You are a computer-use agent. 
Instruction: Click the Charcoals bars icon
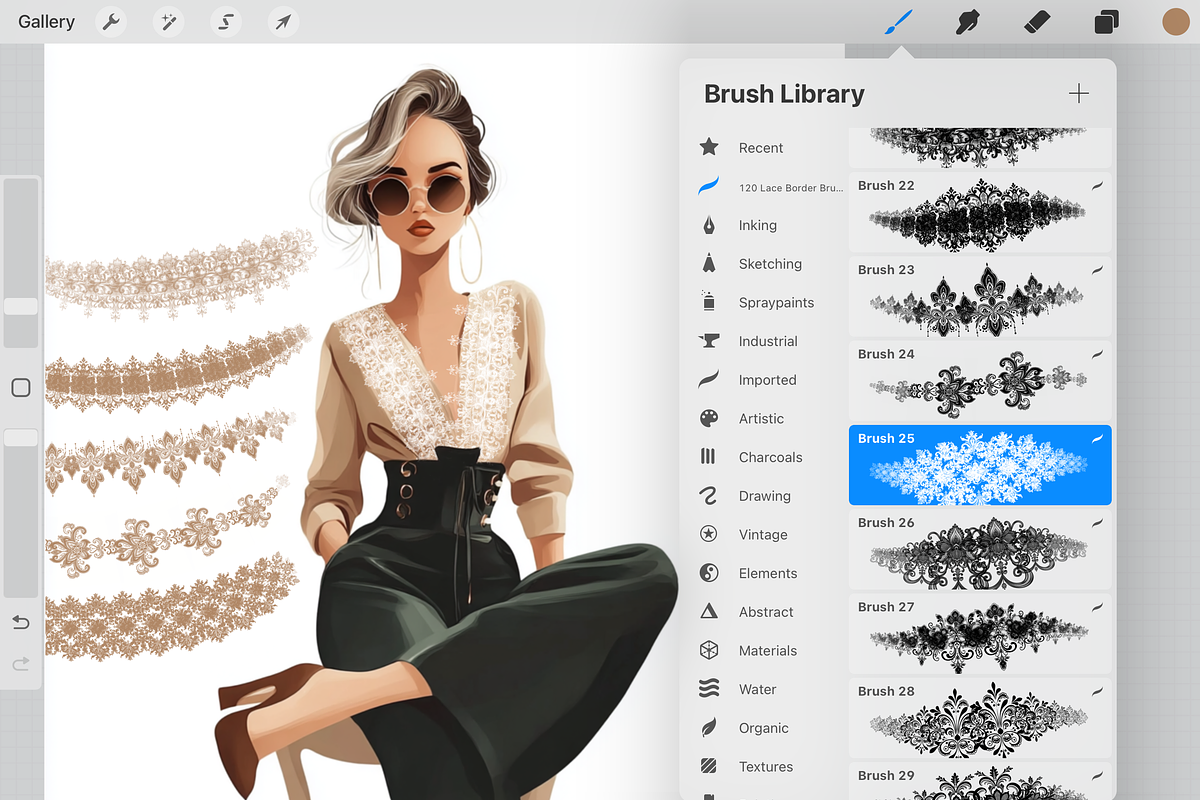(708, 457)
